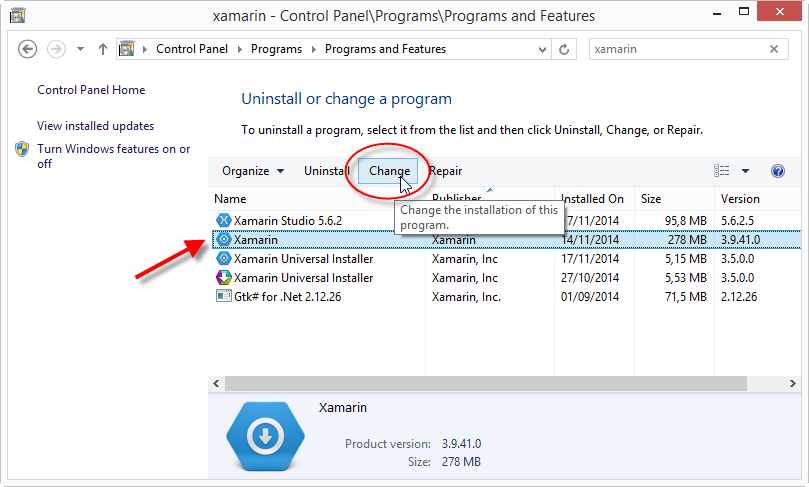Screen dimensions: 809x487
Task: Open more view options dropdown arrow
Action: (746, 171)
